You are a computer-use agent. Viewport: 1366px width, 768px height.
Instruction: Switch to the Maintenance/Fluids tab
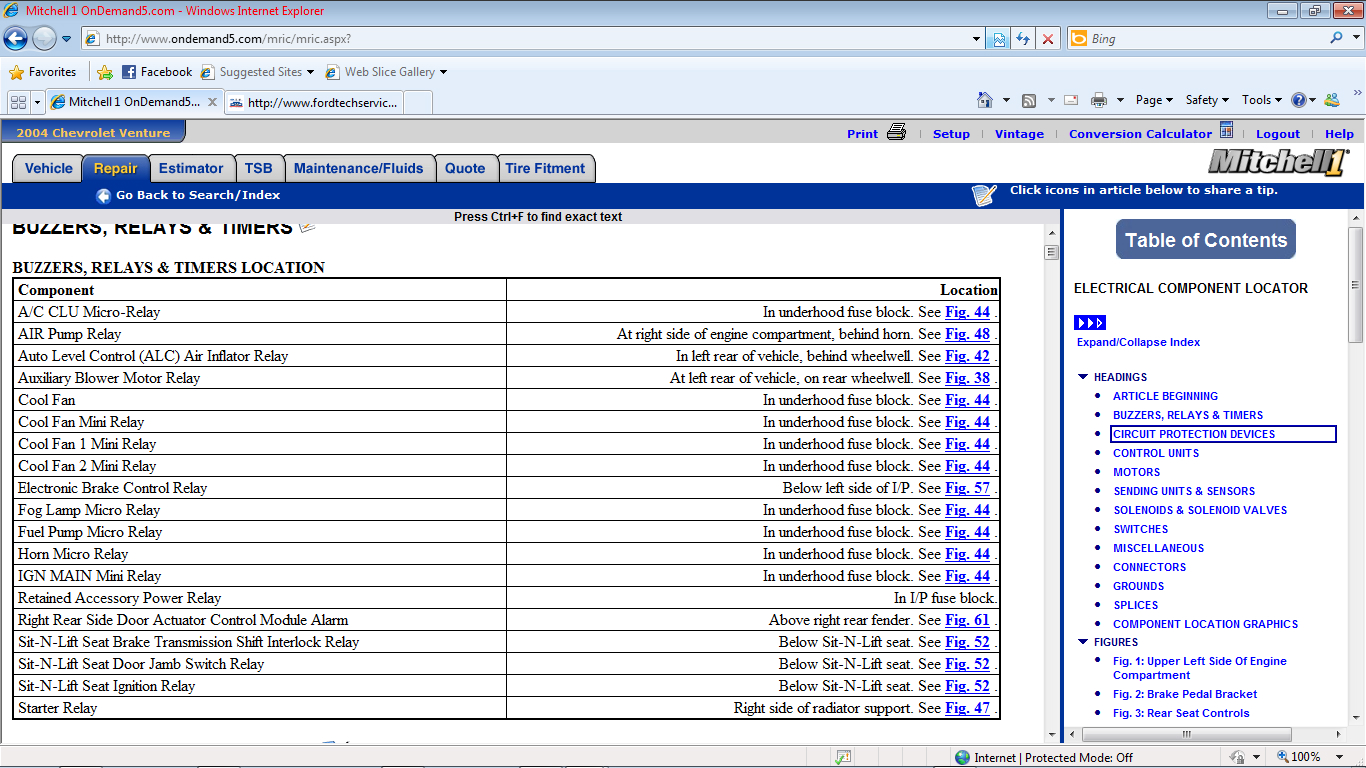[x=359, y=169]
